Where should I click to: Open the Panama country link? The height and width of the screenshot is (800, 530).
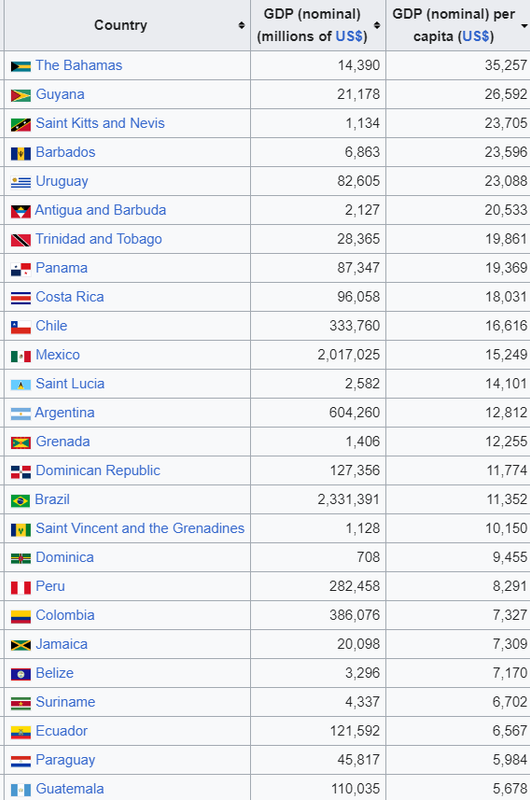click(61, 268)
